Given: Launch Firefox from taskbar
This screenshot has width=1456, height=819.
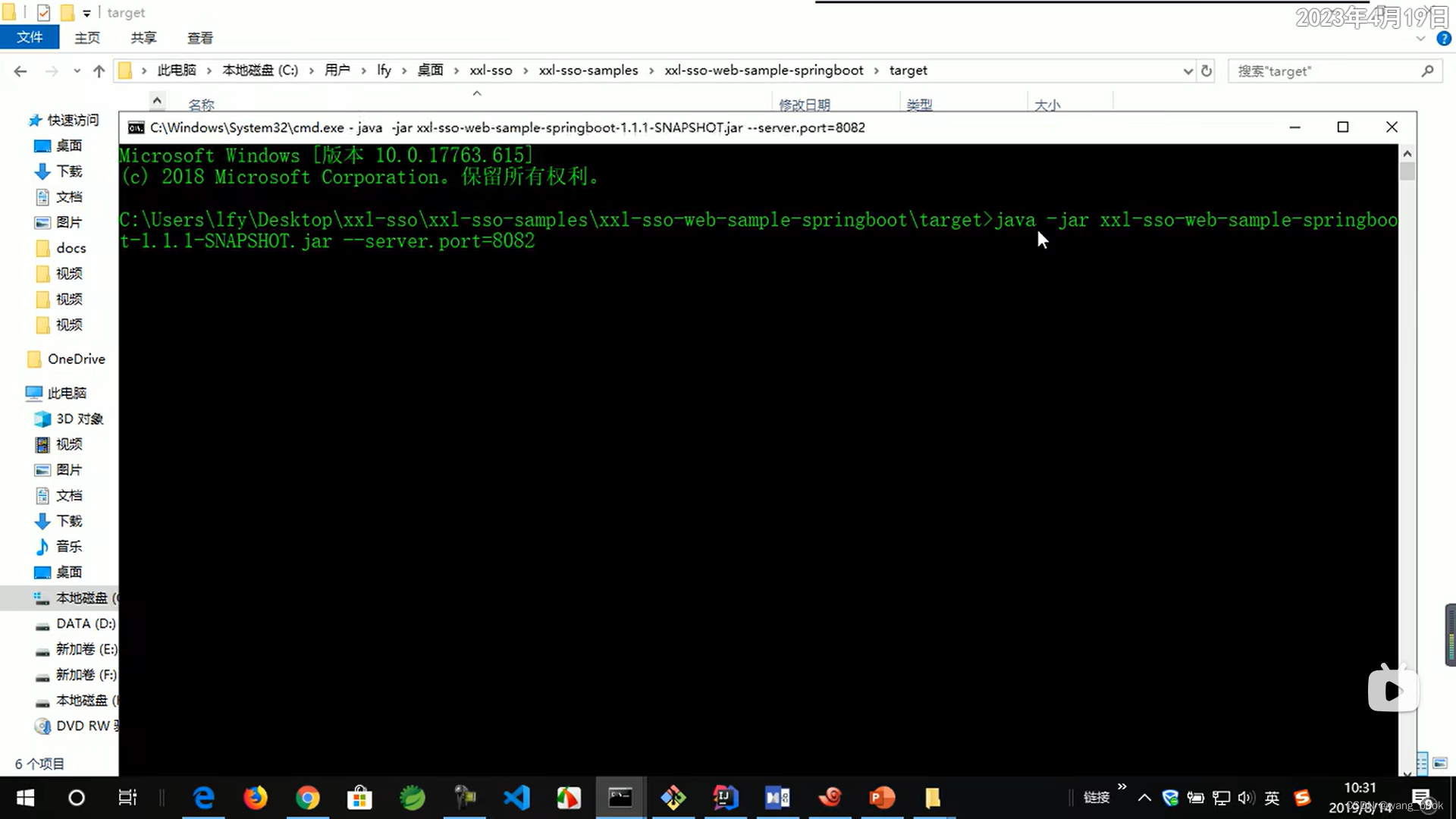Looking at the screenshot, I should coord(256,798).
